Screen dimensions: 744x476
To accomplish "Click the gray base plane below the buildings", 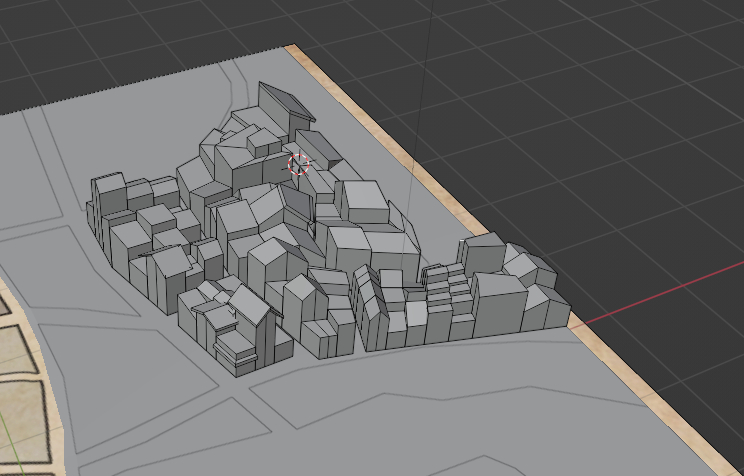I will 400,410.
